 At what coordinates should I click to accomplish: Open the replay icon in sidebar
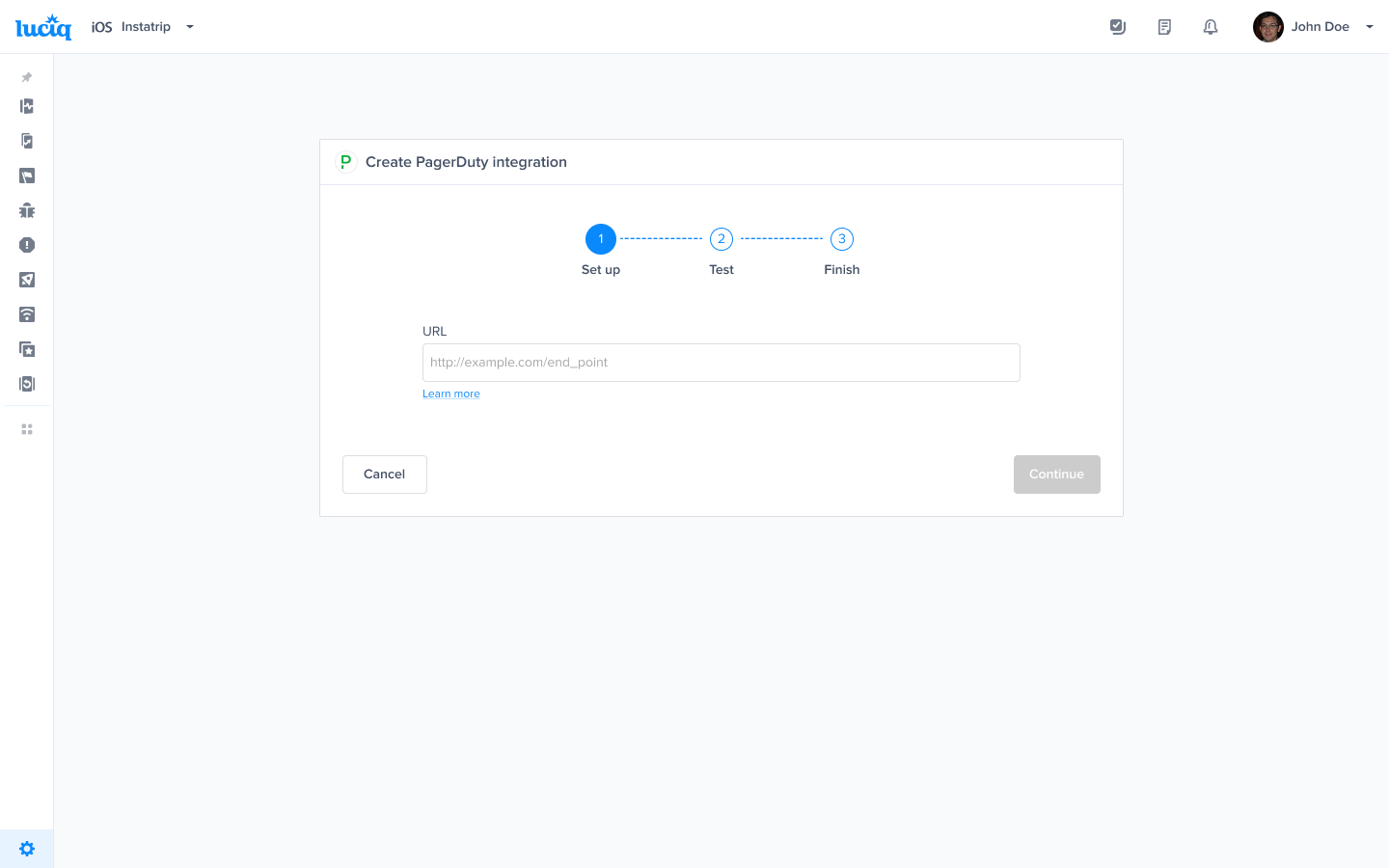(x=27, y=384)
